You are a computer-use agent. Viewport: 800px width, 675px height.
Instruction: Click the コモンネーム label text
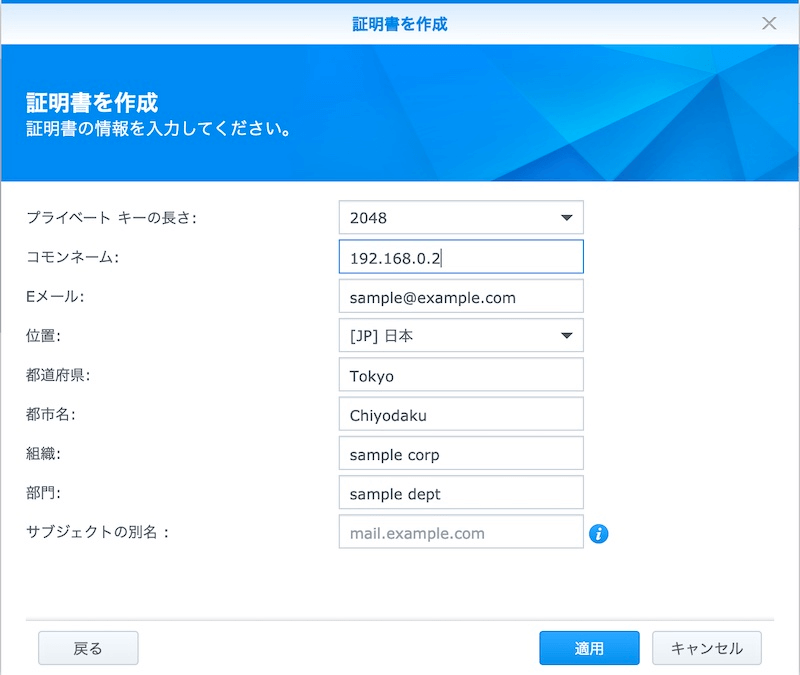(x=72, y=258)
